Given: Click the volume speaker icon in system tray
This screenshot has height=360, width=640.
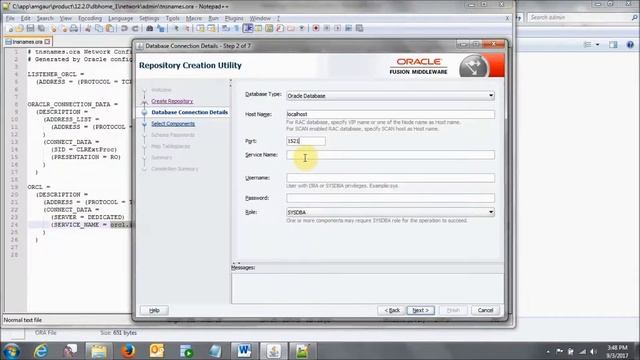Looking at the screenshot, I should tap(594, 351).
